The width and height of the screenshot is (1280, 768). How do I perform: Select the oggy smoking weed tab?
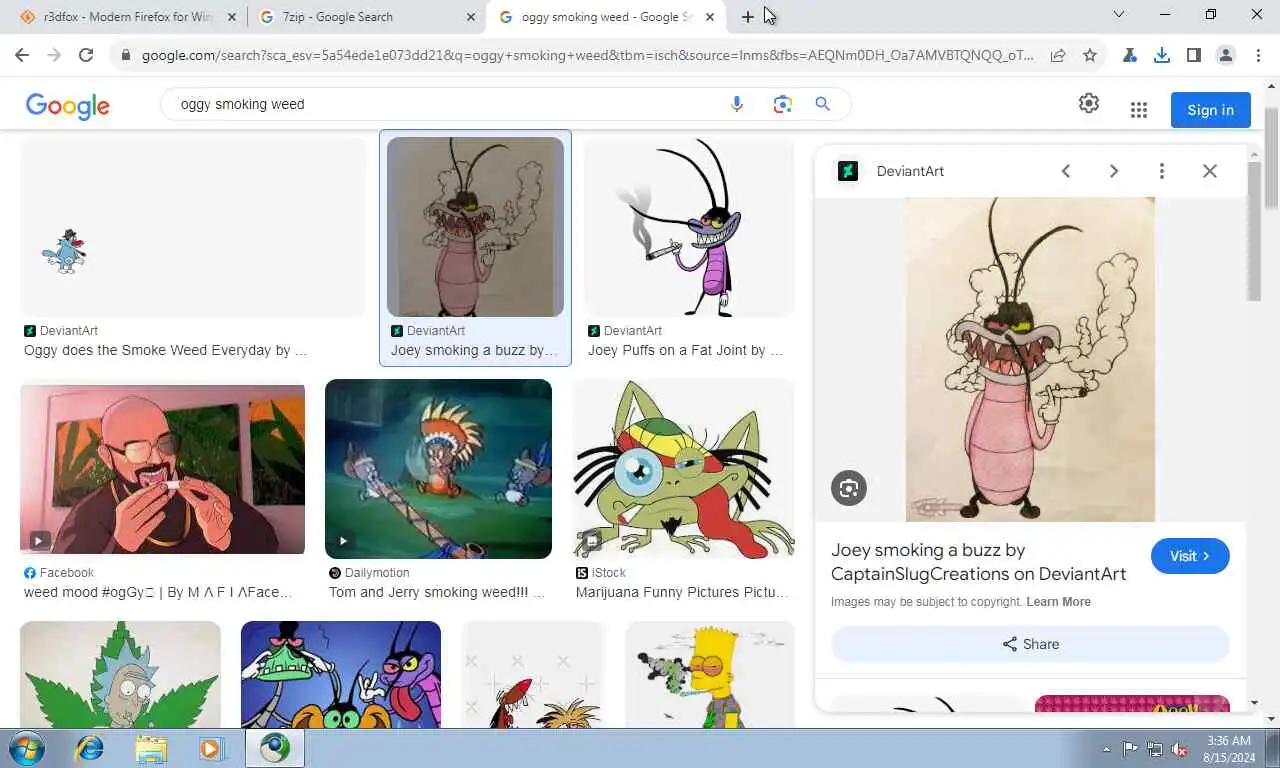click(606, 17)
